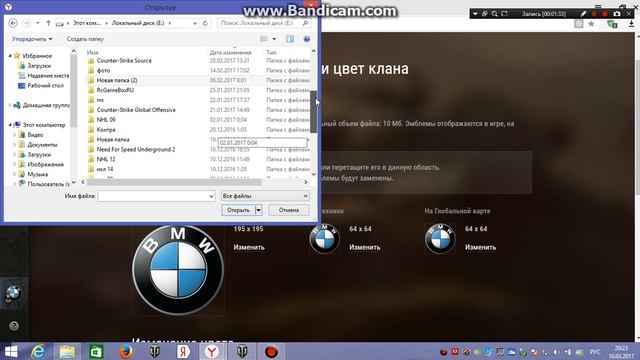Select Need For Speed Underground 2 folder
This screenshot has width=640, height=360.
point(136,149)
